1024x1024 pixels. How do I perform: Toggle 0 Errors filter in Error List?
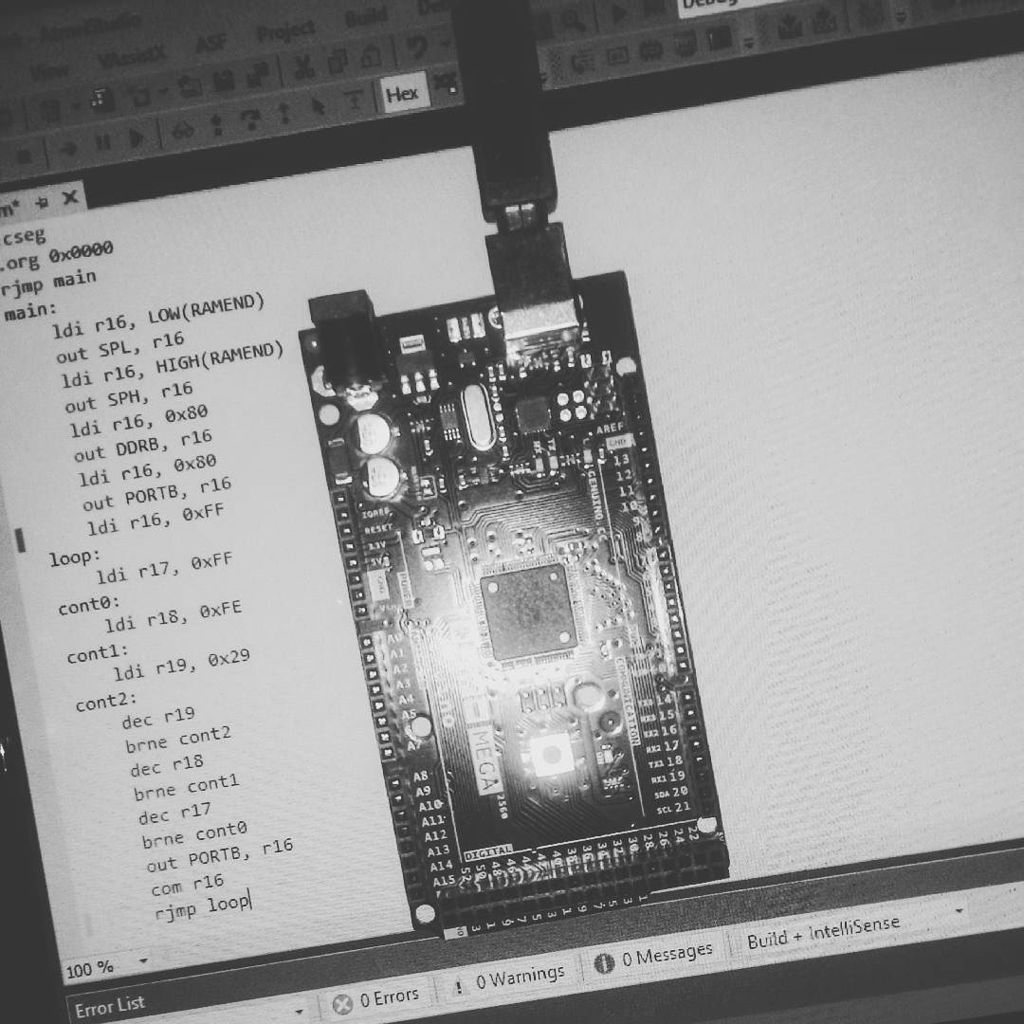pyautogui.click(x=376, y=999)
